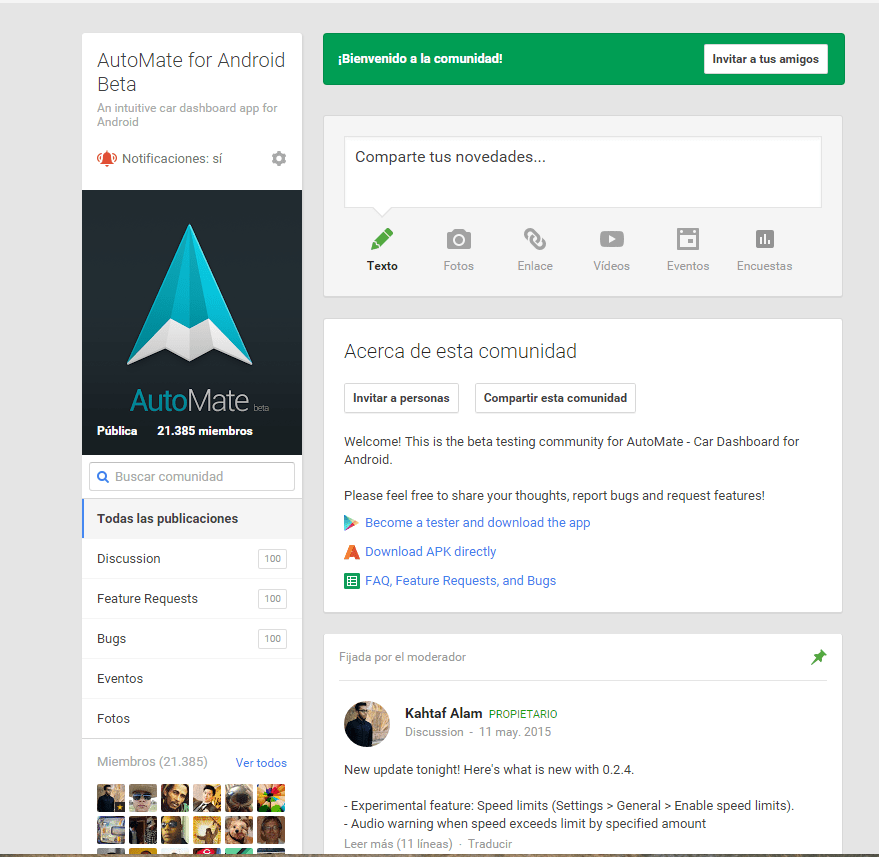Viewport: 879px width, 857px height.
Task: Focus the Buscar comunidad search field
Action: 192,476
